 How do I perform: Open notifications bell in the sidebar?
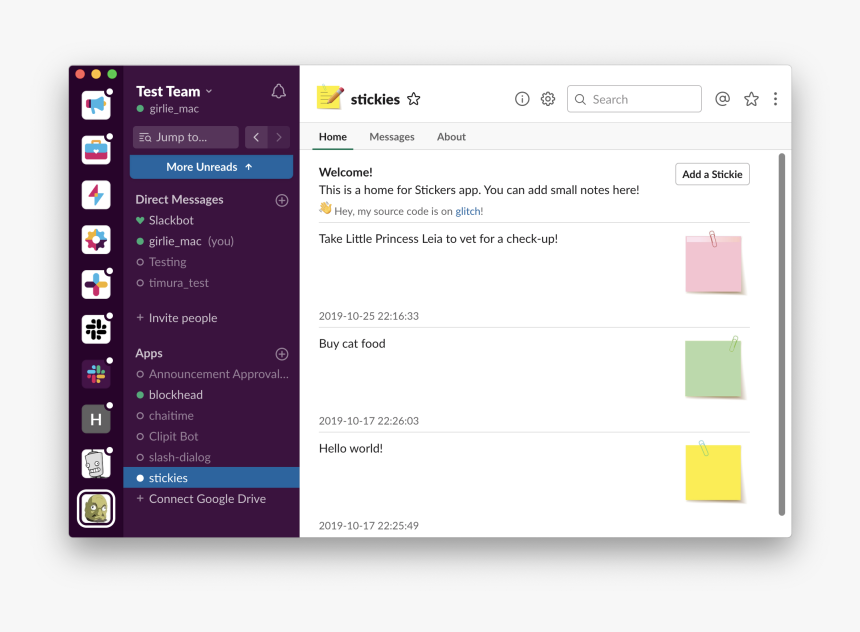[279, 91]
